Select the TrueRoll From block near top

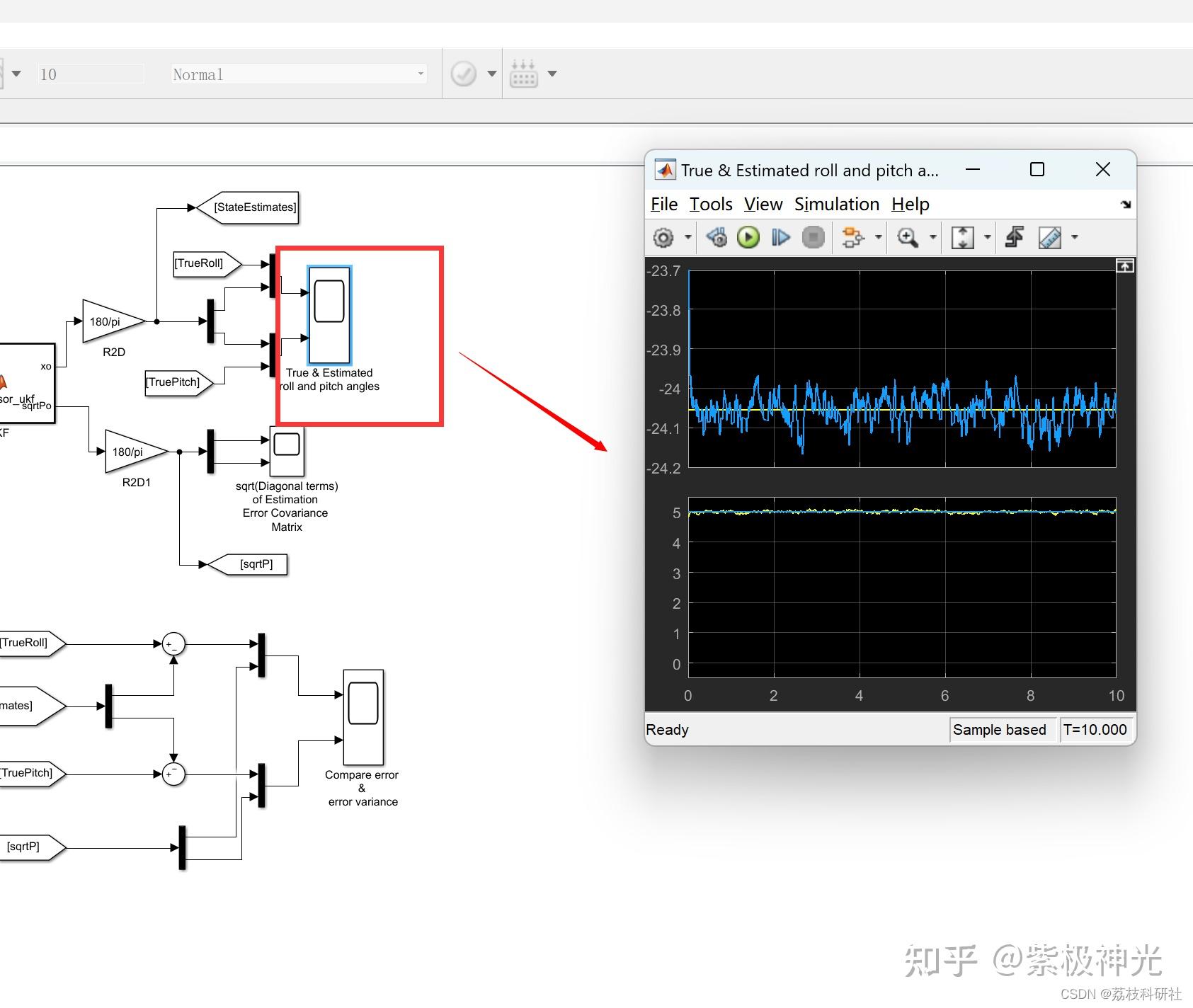click(207, 263)
